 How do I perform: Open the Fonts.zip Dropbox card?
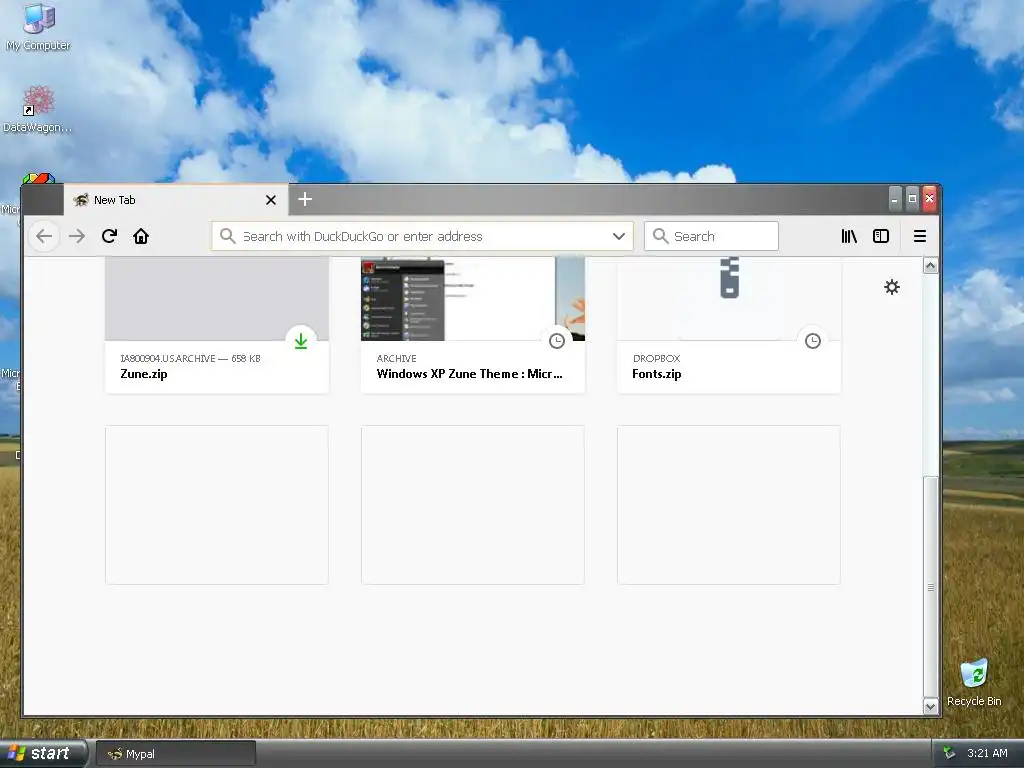click(x=729, y=325)
